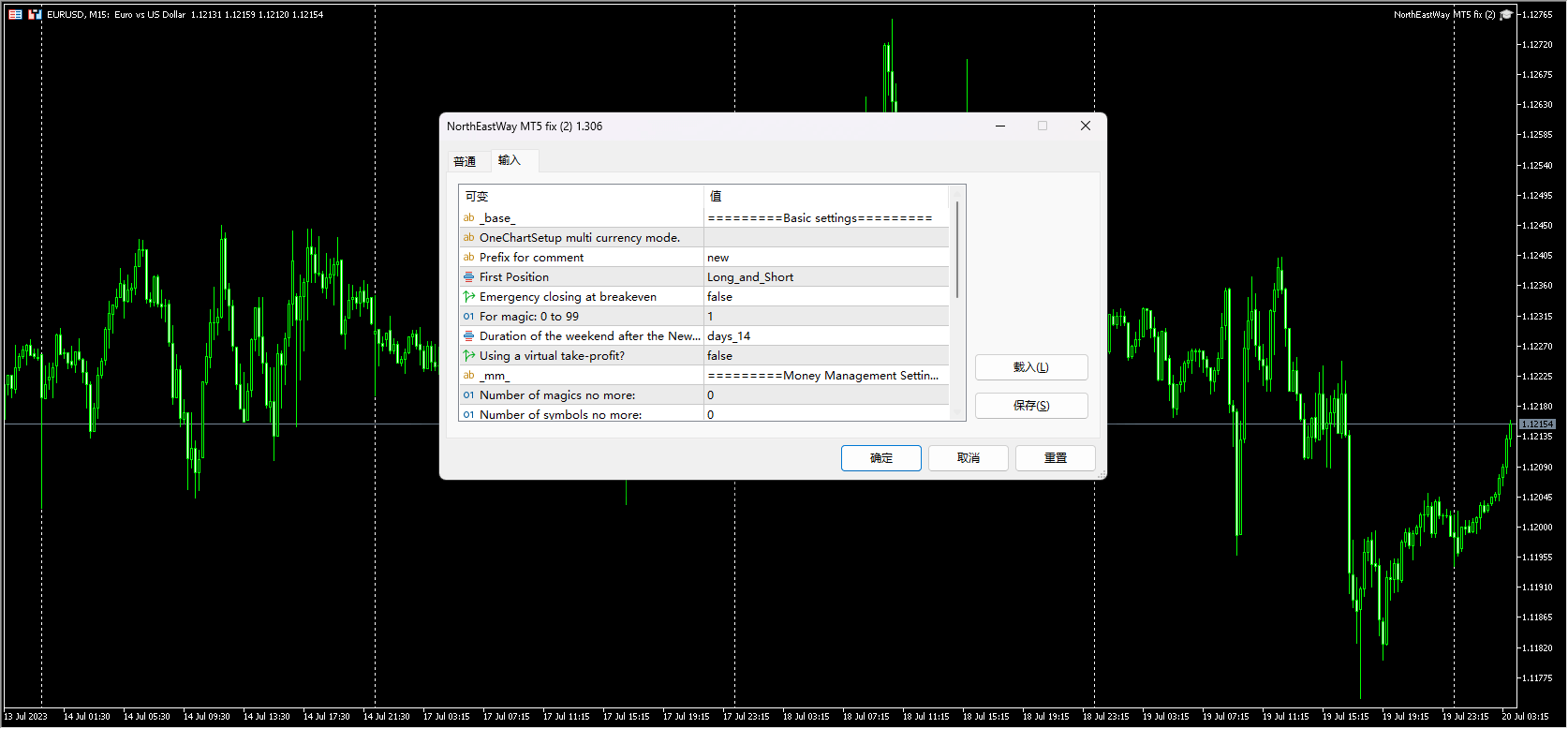Screen dimensions: 1568x729
Task: Click the 保存(S) save button
Action: click(x=1030, y=406)
